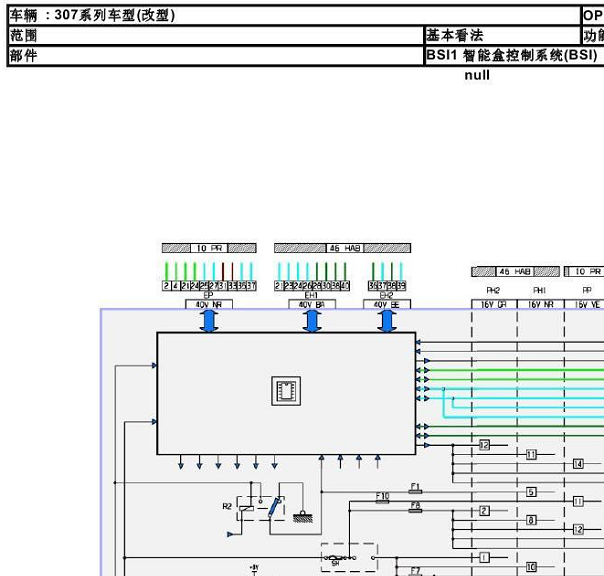Click pin 31 of the EP connector
Viewport: 604px width, 576px height.
[x=223, y=286]
